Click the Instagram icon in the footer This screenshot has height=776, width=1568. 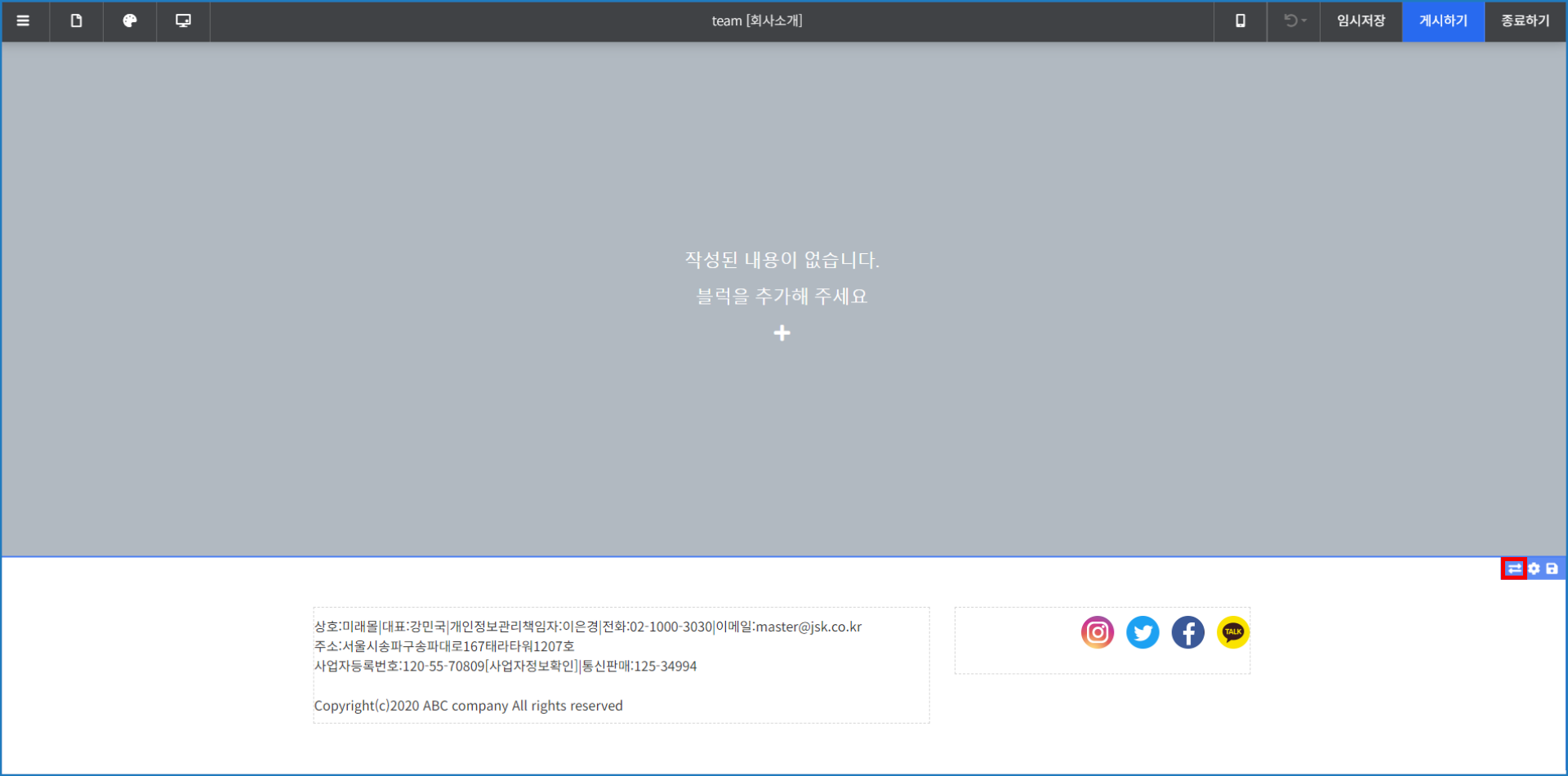tap(1098, 632)
